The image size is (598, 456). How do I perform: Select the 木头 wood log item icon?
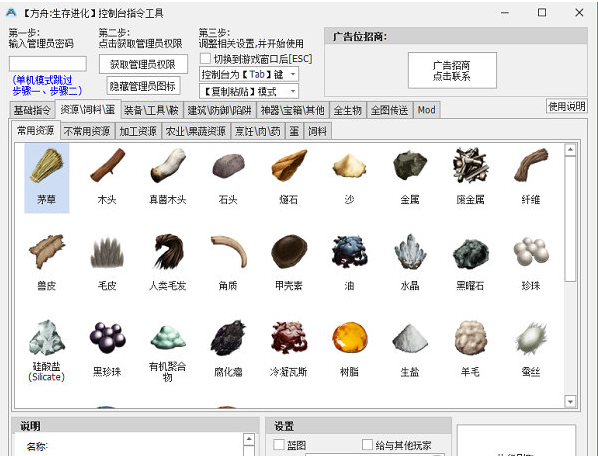coord(107,165)
